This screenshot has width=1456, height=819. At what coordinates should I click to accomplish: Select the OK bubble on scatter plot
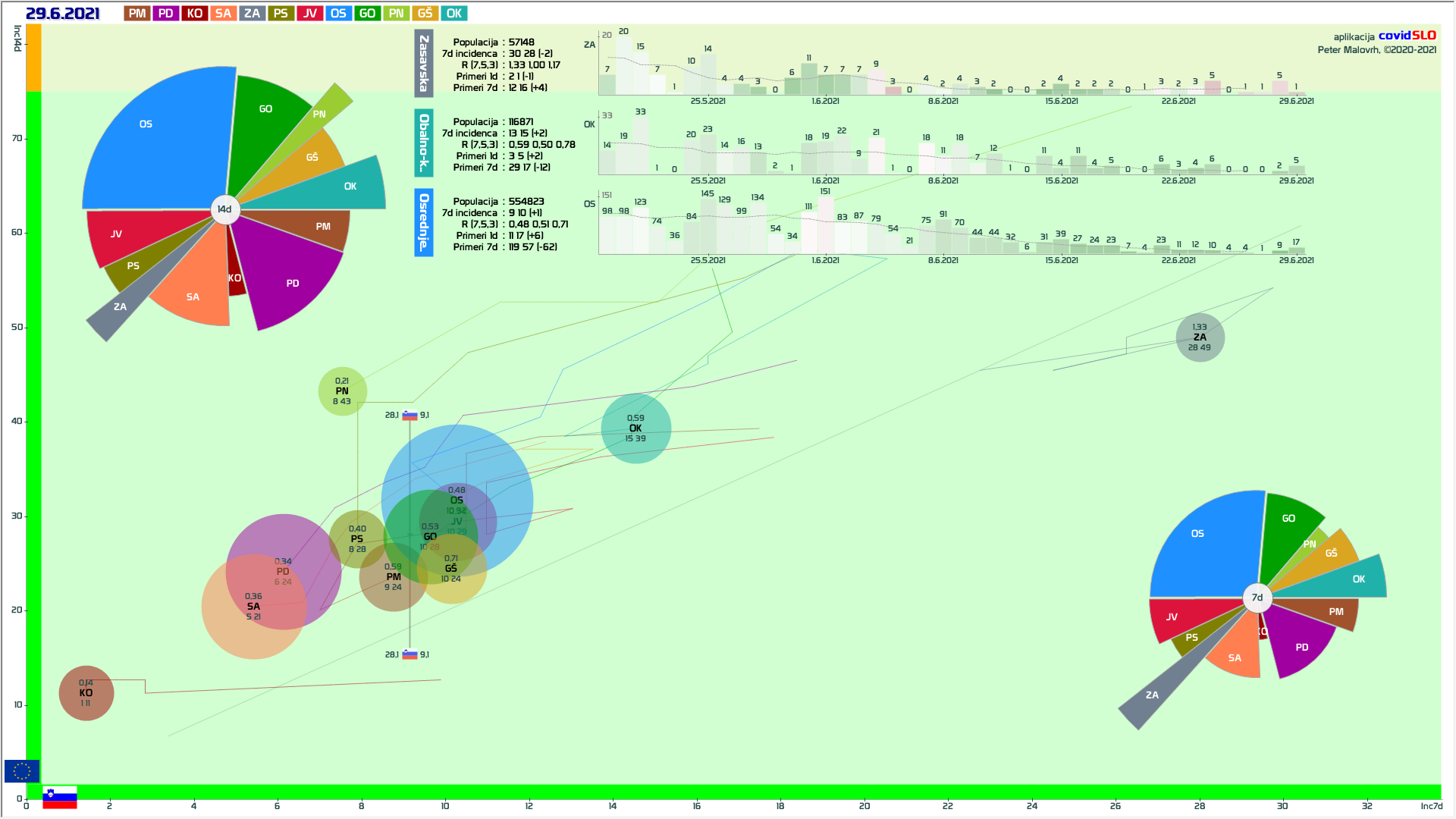(635, 428)
